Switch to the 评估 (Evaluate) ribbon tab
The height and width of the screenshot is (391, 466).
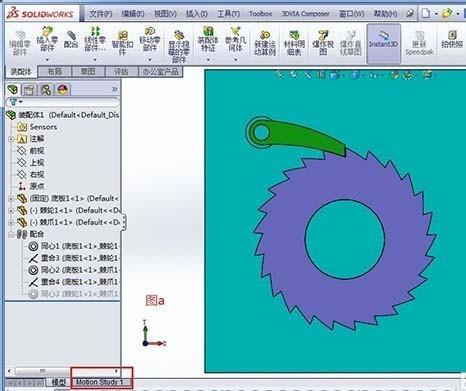tap(121, 71)
